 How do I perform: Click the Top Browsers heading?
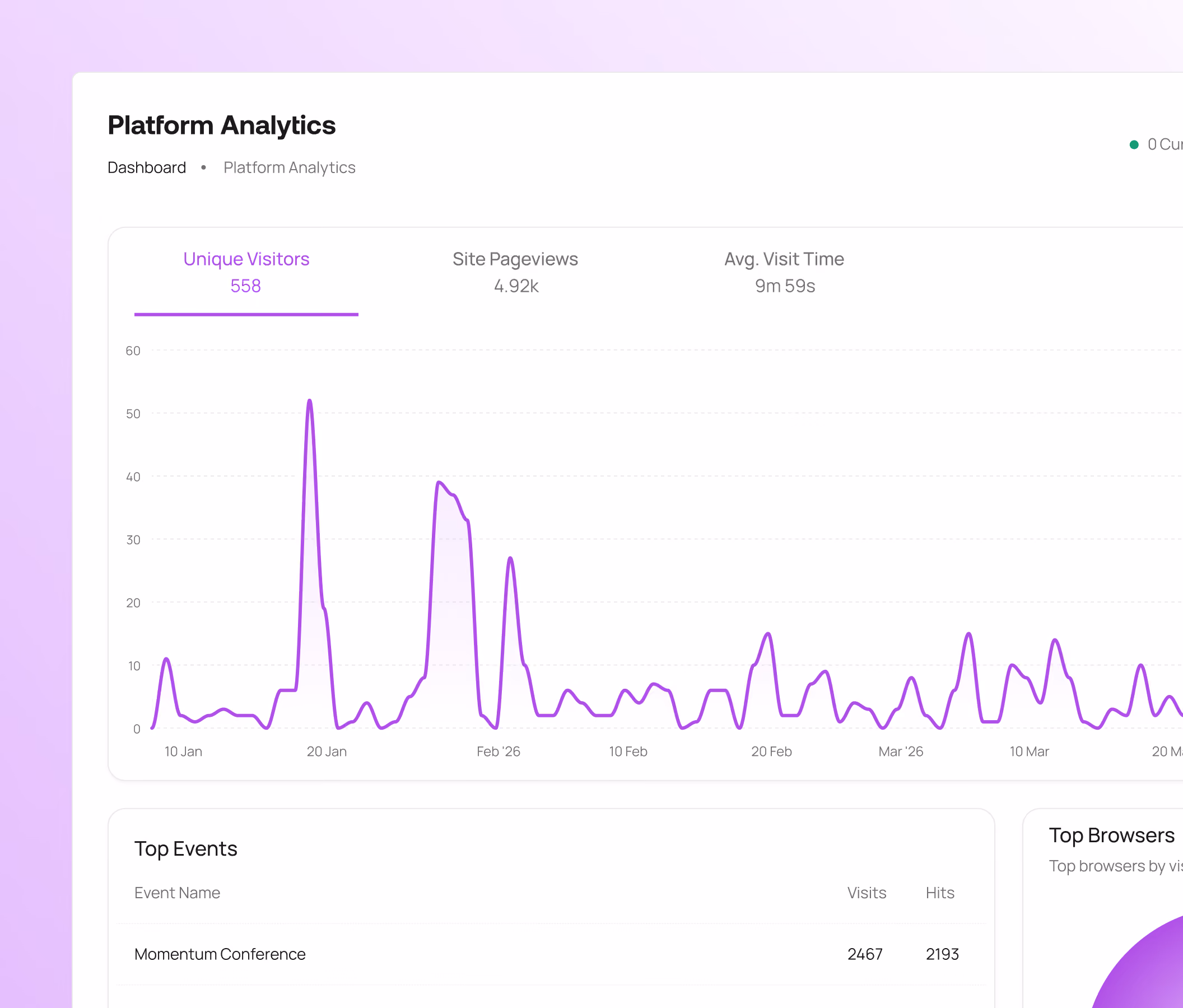point(1111,835)
